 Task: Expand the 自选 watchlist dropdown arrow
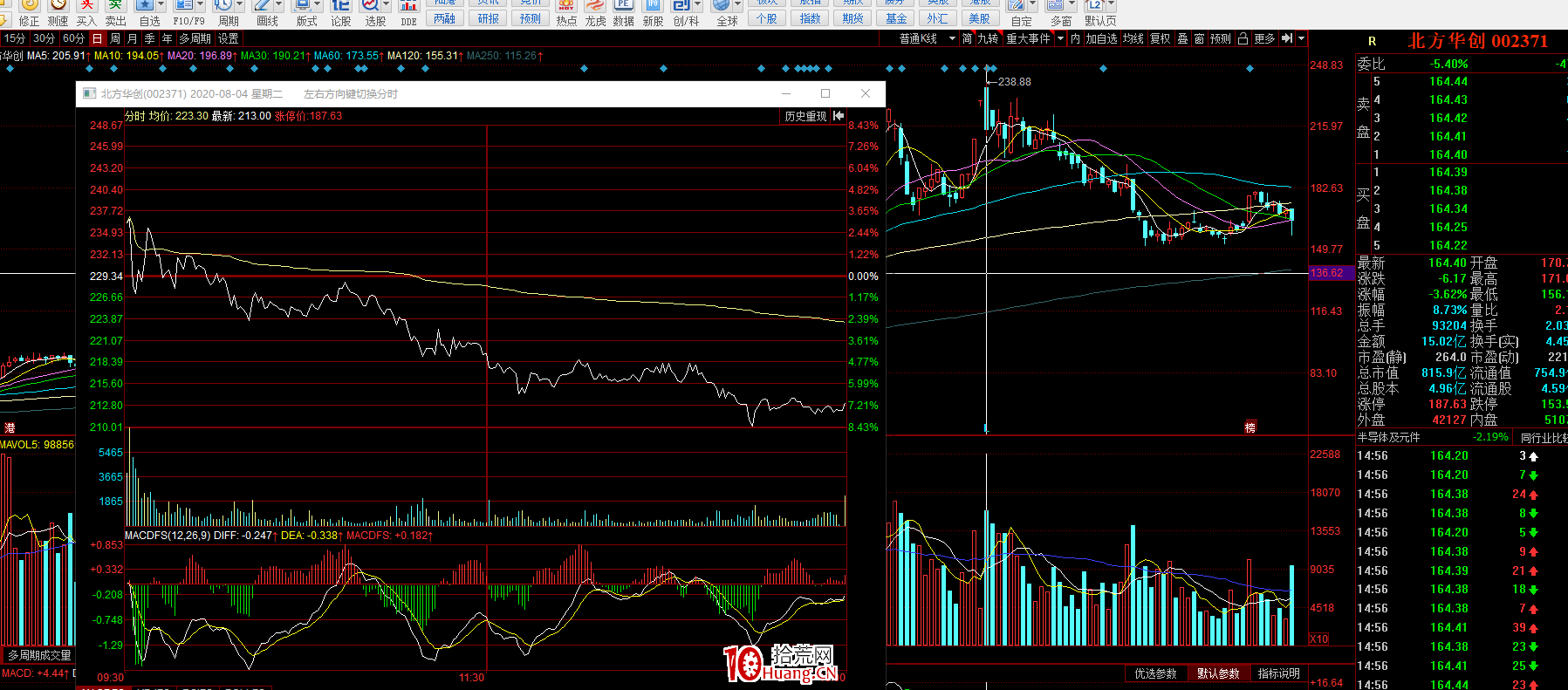tap(161, 5)
